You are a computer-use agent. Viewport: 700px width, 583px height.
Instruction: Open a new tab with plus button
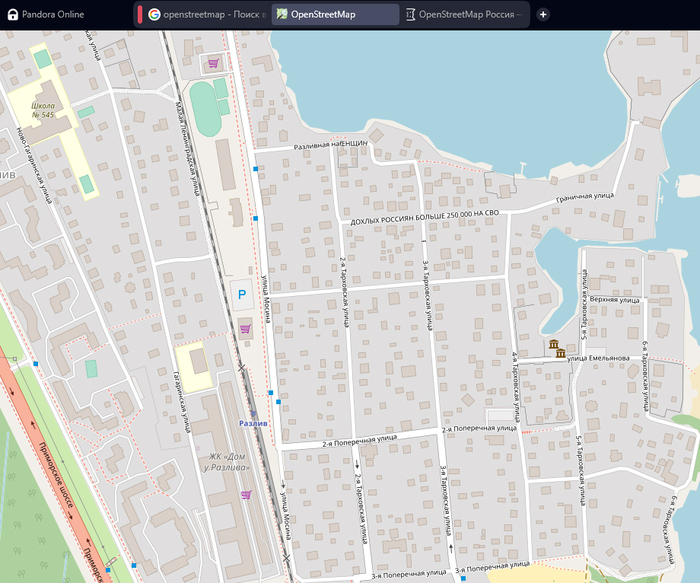[x=543, y=15]
